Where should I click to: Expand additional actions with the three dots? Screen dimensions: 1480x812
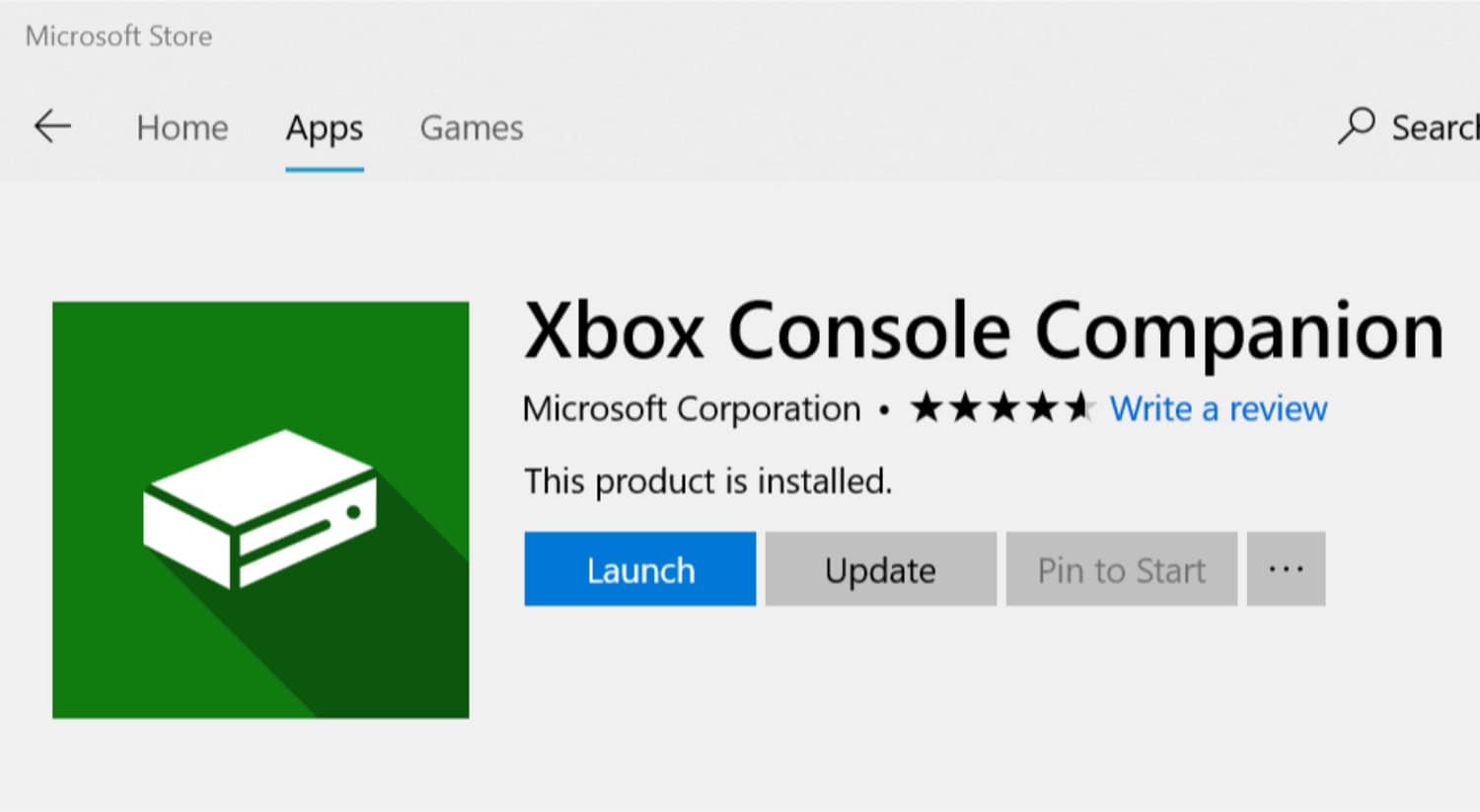[1286, 568]
